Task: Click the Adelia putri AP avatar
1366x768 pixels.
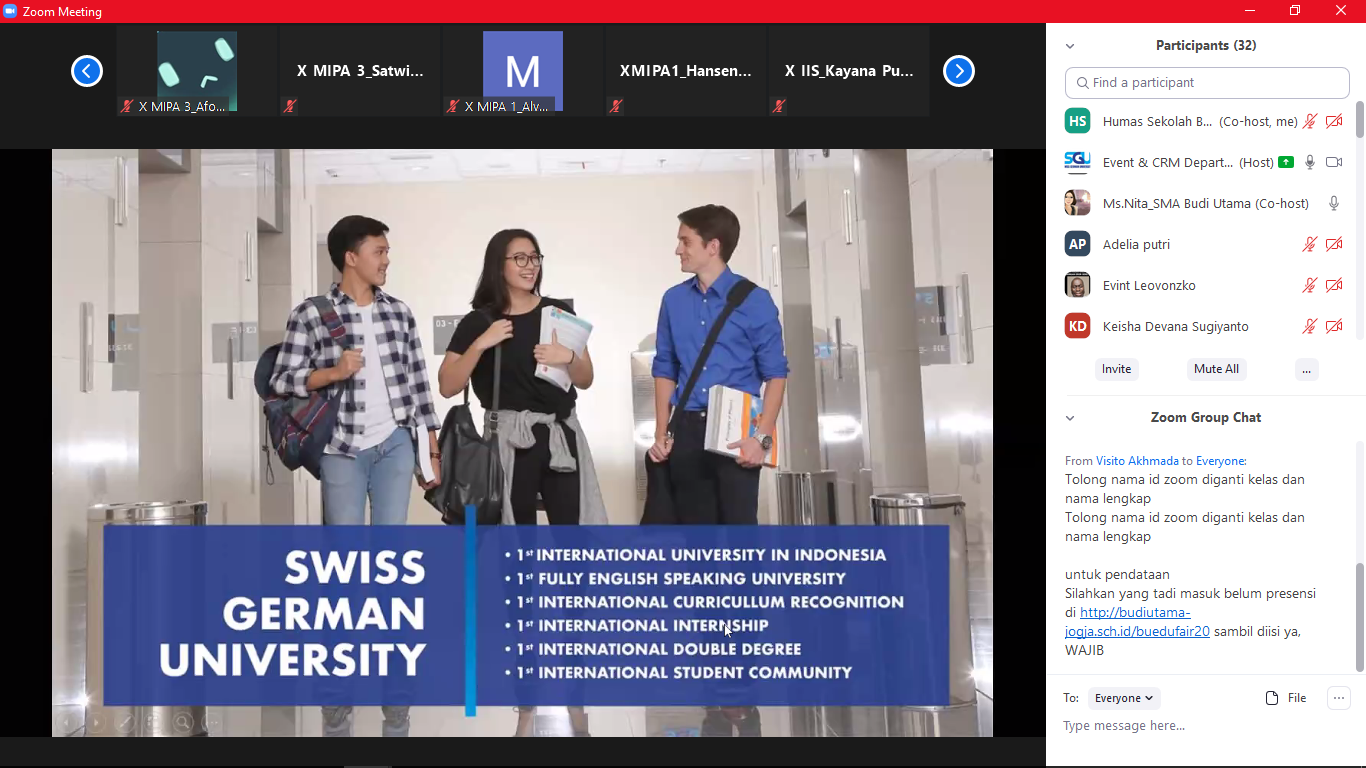Action: [1077, 244]
